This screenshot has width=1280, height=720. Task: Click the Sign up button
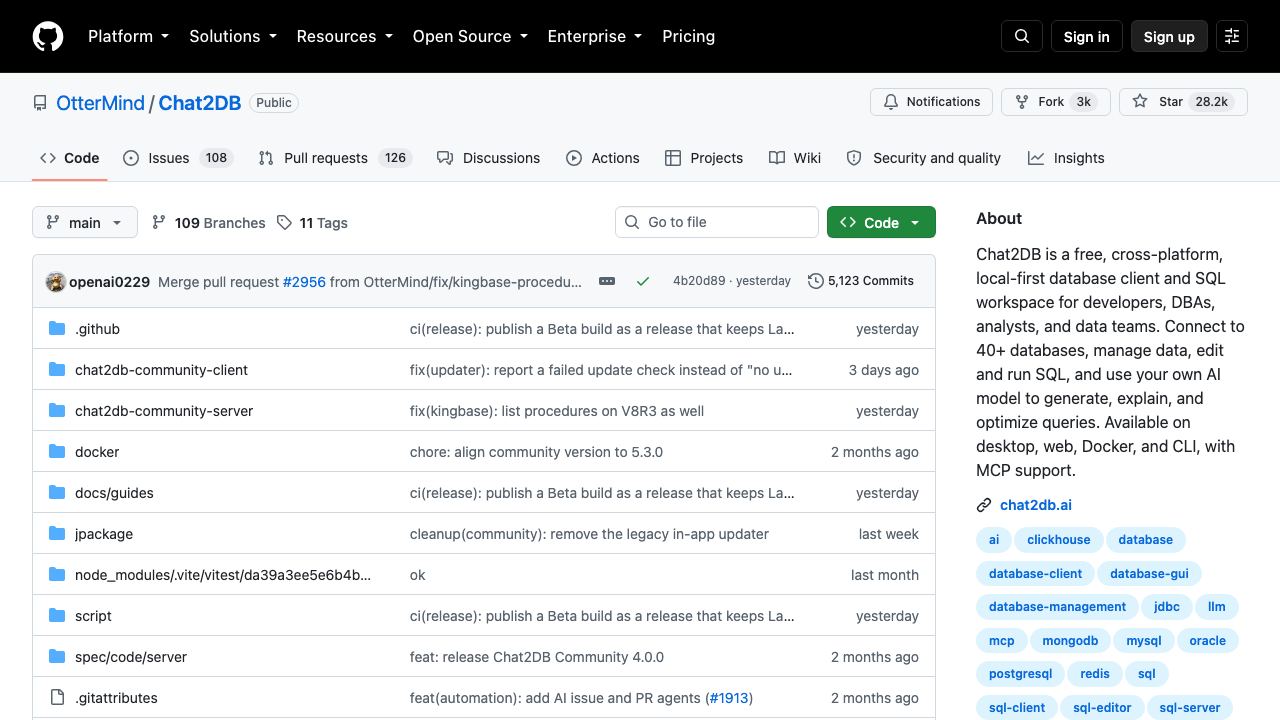point(1169,36)
